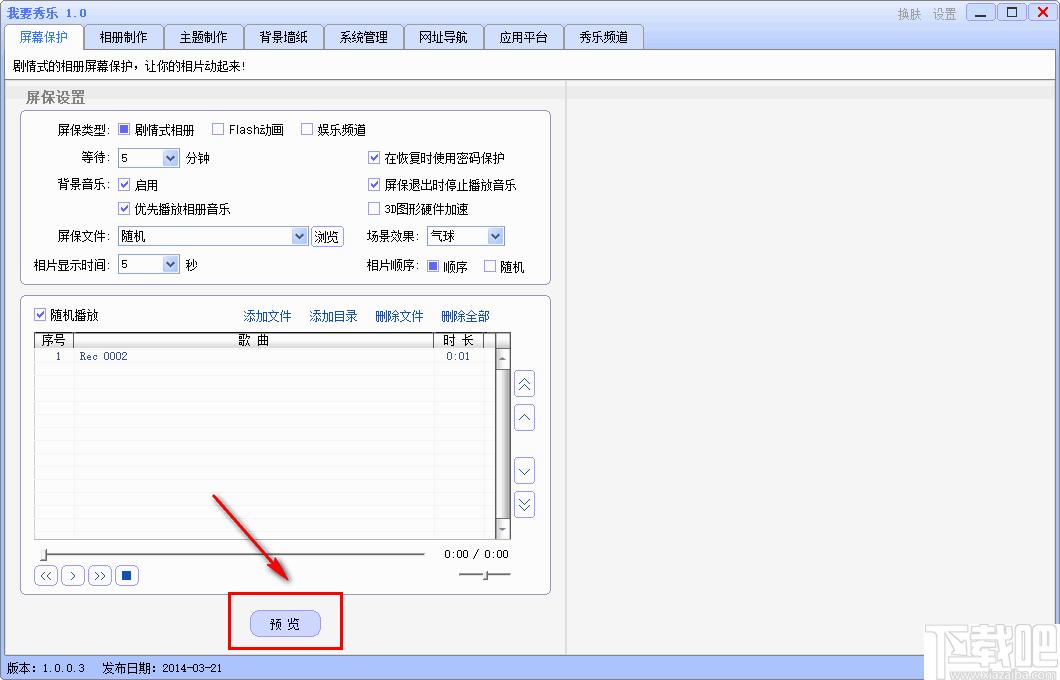Play the current song
Viewport: 1060px width, 680px height.
(x=73, y=576)
